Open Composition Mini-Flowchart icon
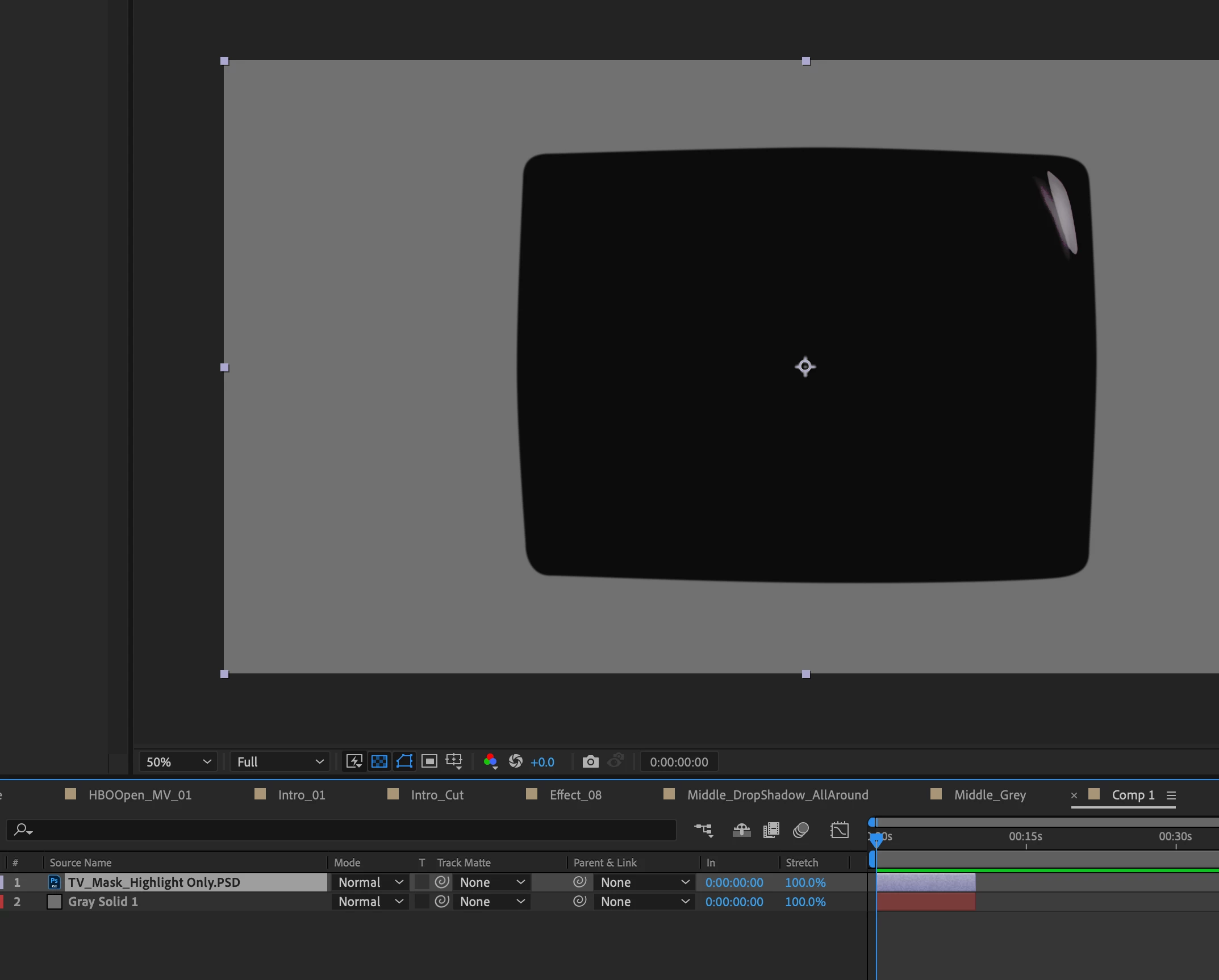 [703, 830]
